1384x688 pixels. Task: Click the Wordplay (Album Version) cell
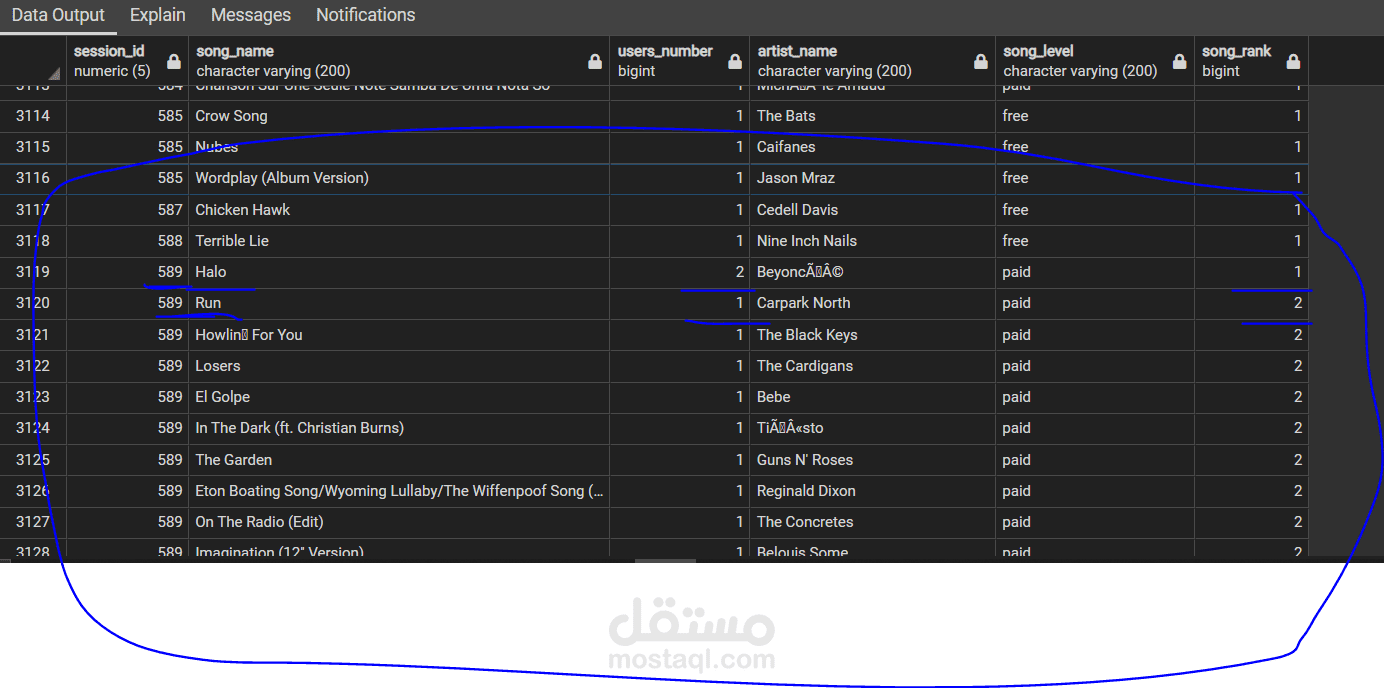tap(399, 178)
